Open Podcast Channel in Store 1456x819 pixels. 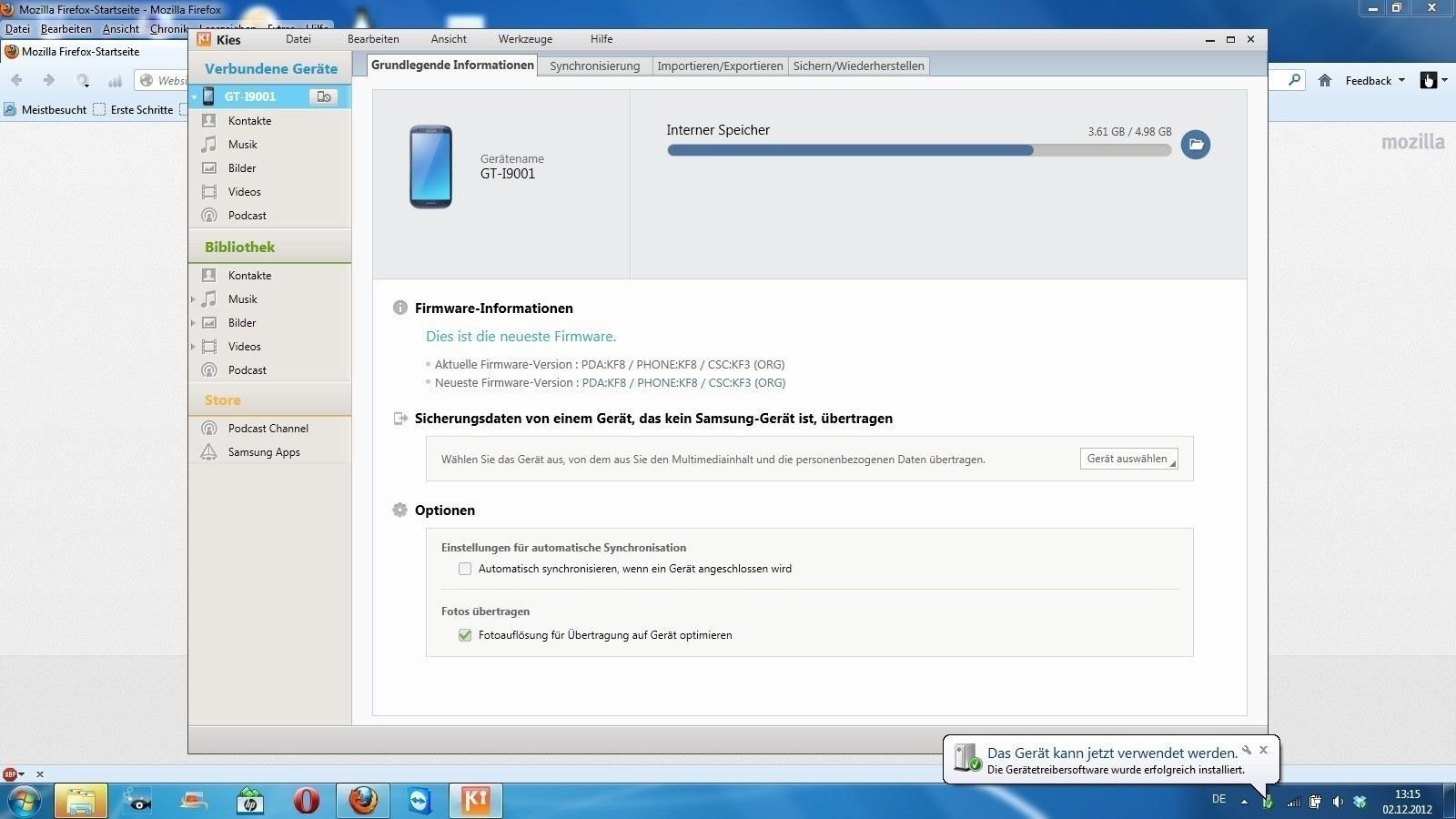pyautogui.click(x=269, y=429)
